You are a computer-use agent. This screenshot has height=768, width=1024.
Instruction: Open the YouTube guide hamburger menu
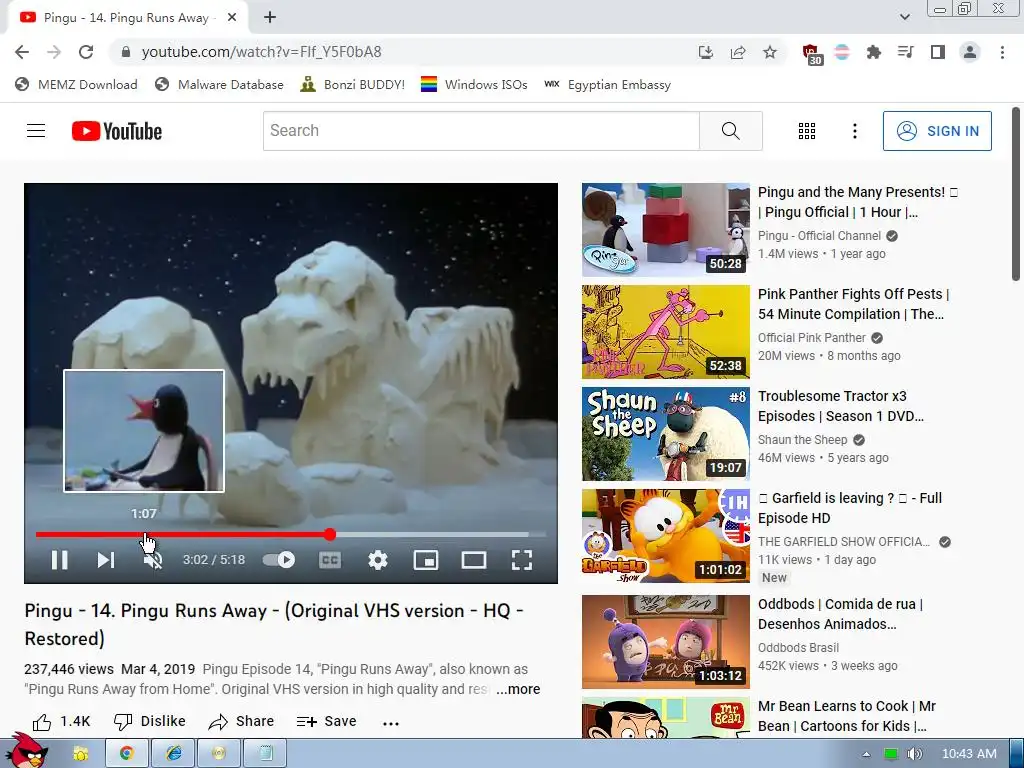tap(36, 131)
